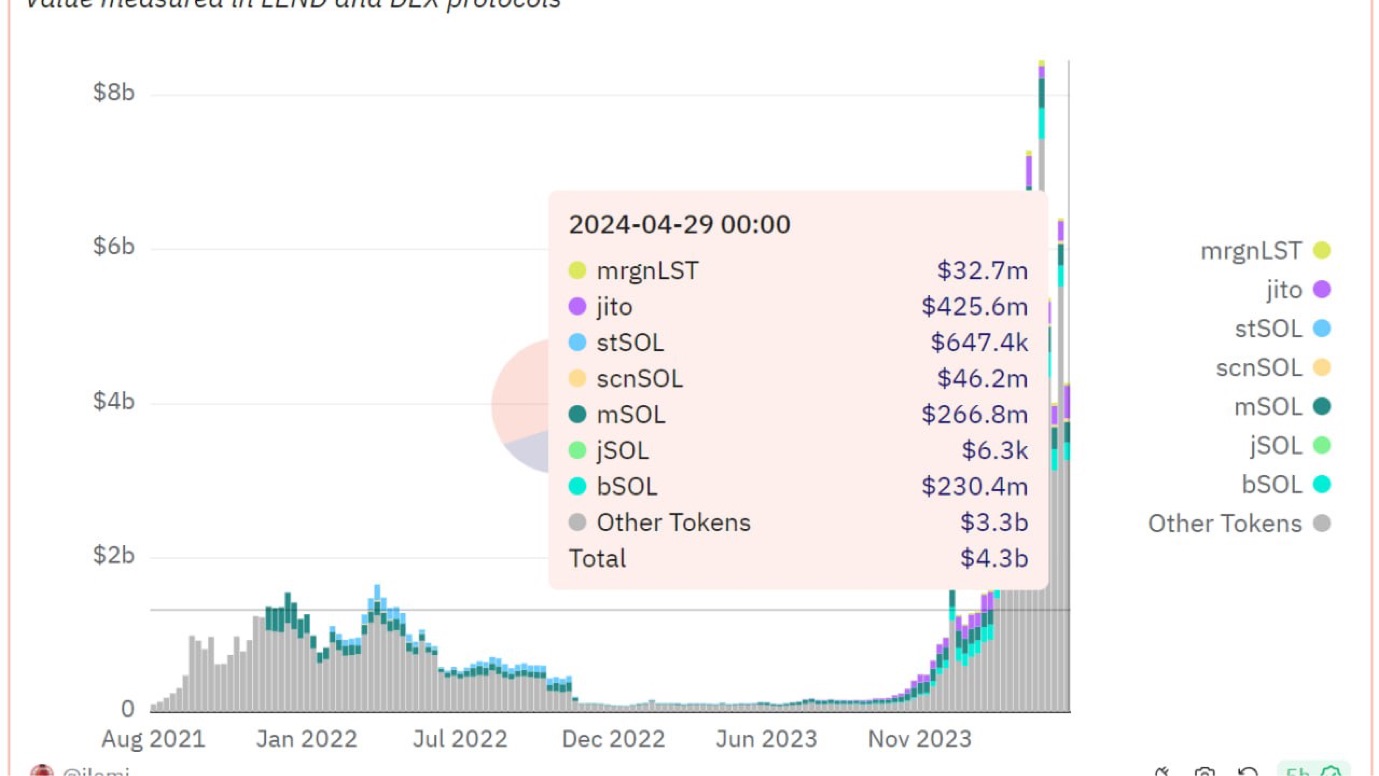Click the green 5h refresh badge

(x=1312, y=772)
